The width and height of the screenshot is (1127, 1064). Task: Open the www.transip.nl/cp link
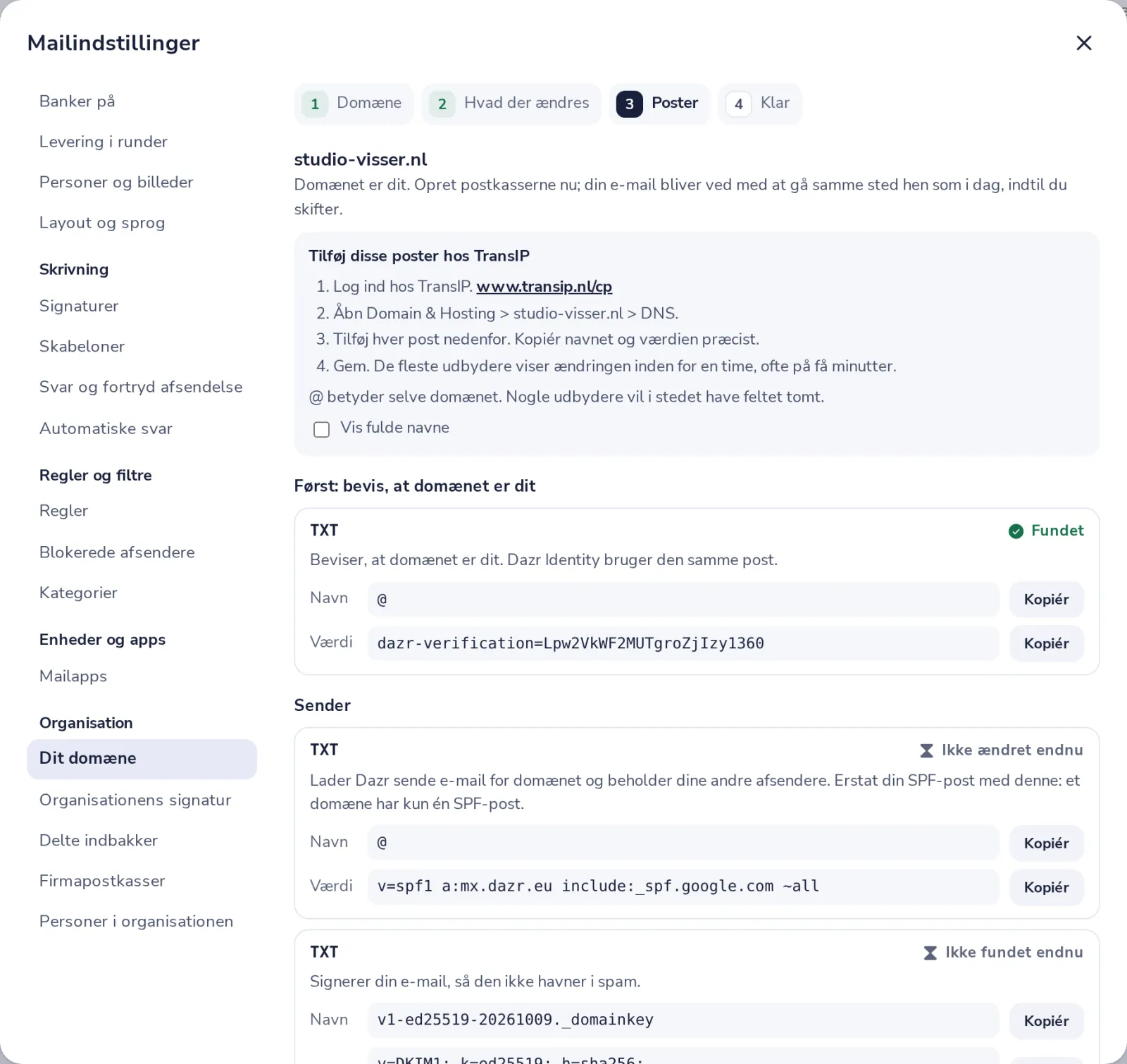click(544, 287)
